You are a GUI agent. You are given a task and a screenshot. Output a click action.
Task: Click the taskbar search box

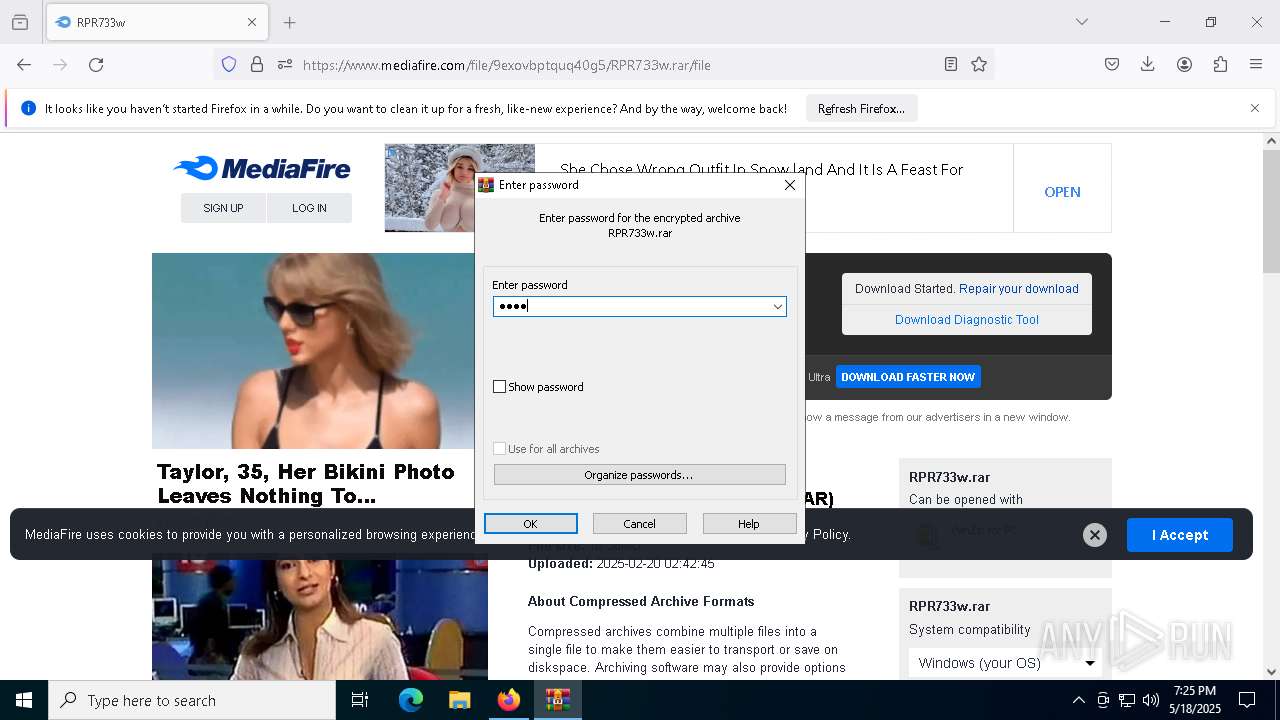(192, 700)
